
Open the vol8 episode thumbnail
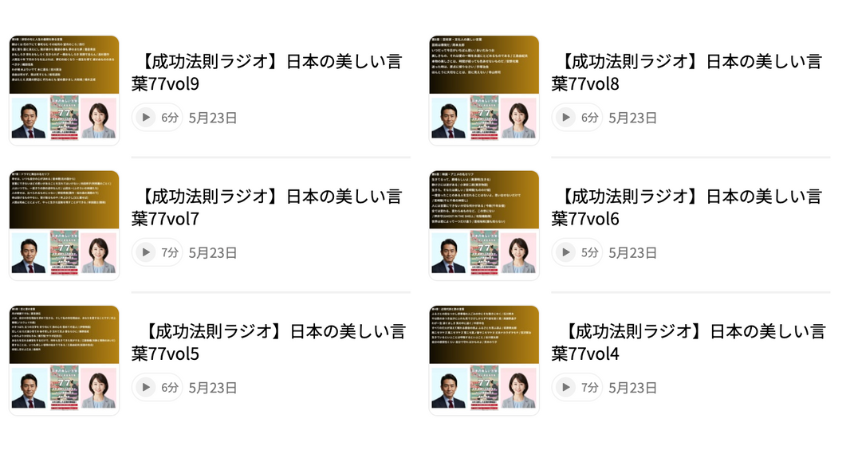(x=484, y=90)
